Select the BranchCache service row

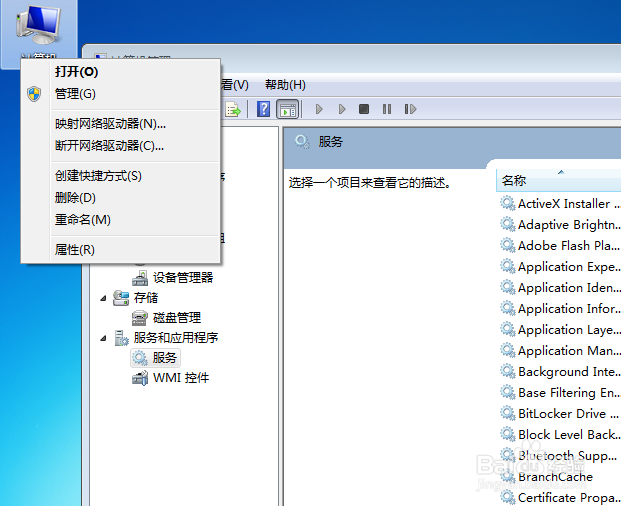(x=560, y=476)
